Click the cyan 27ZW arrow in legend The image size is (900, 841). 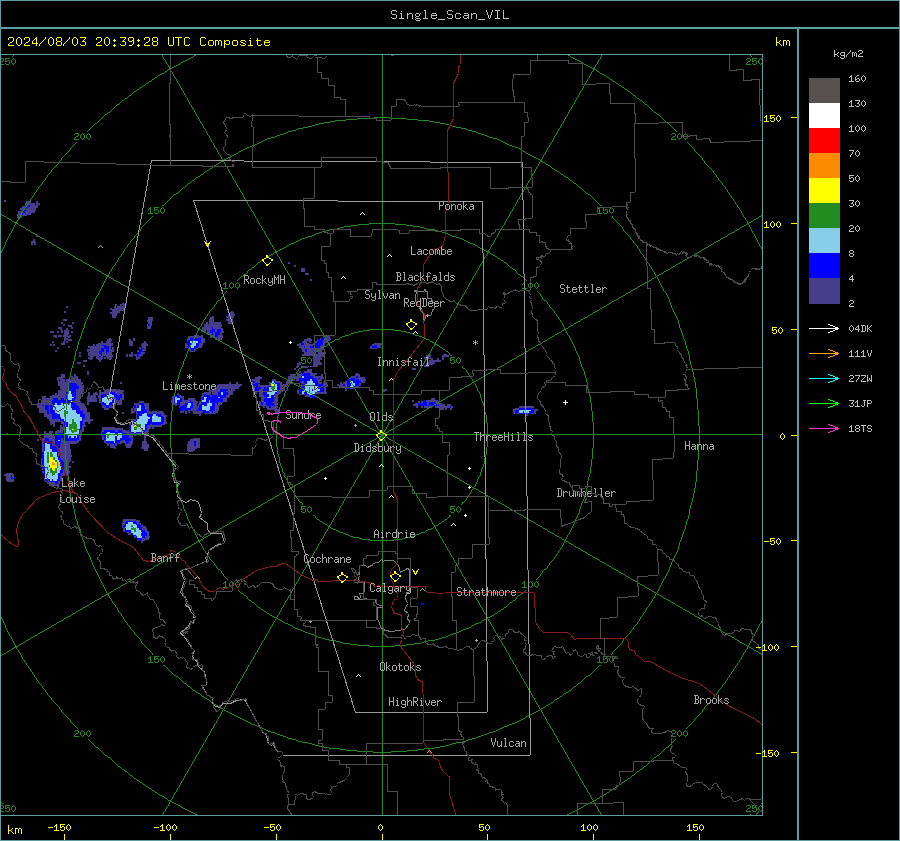click(824, 378)
